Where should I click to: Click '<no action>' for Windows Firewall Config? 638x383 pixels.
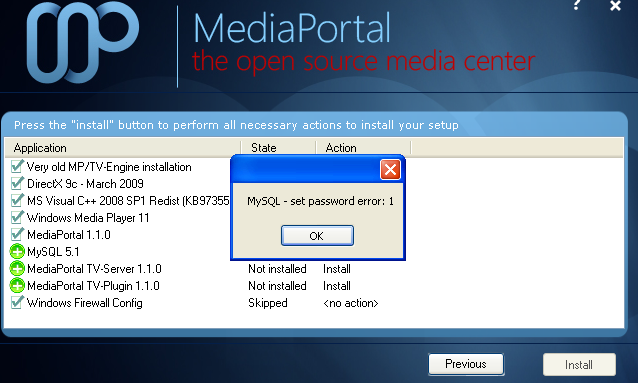351,303
